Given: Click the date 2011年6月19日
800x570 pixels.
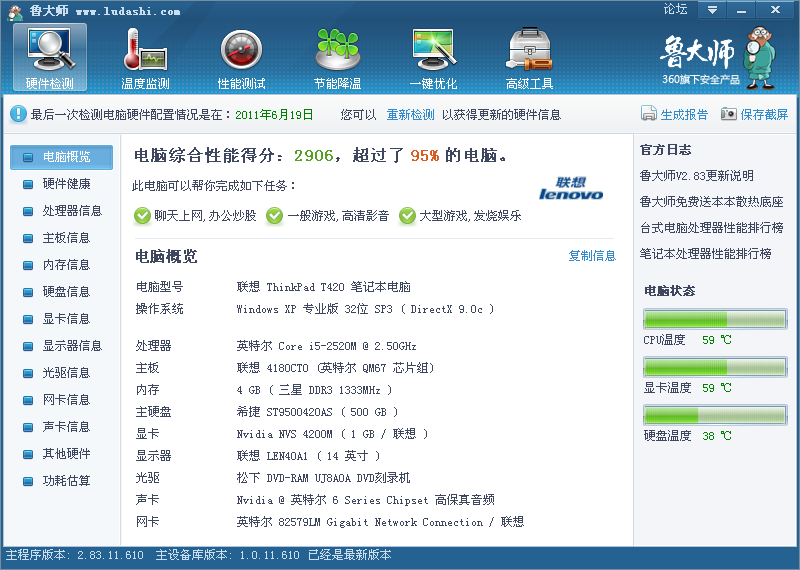Looking at the screenshot, I should (274, 115).
